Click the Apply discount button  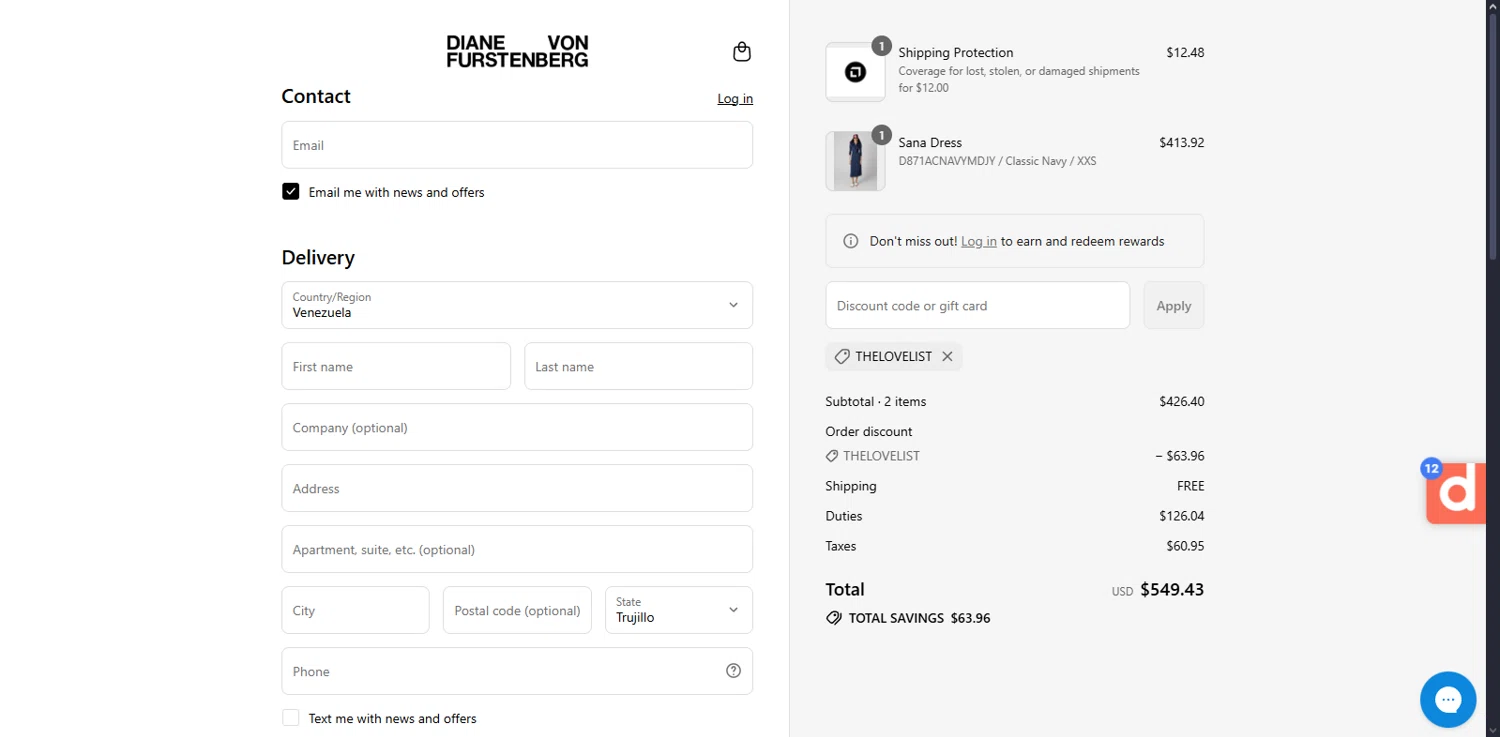coord(1174,305)
